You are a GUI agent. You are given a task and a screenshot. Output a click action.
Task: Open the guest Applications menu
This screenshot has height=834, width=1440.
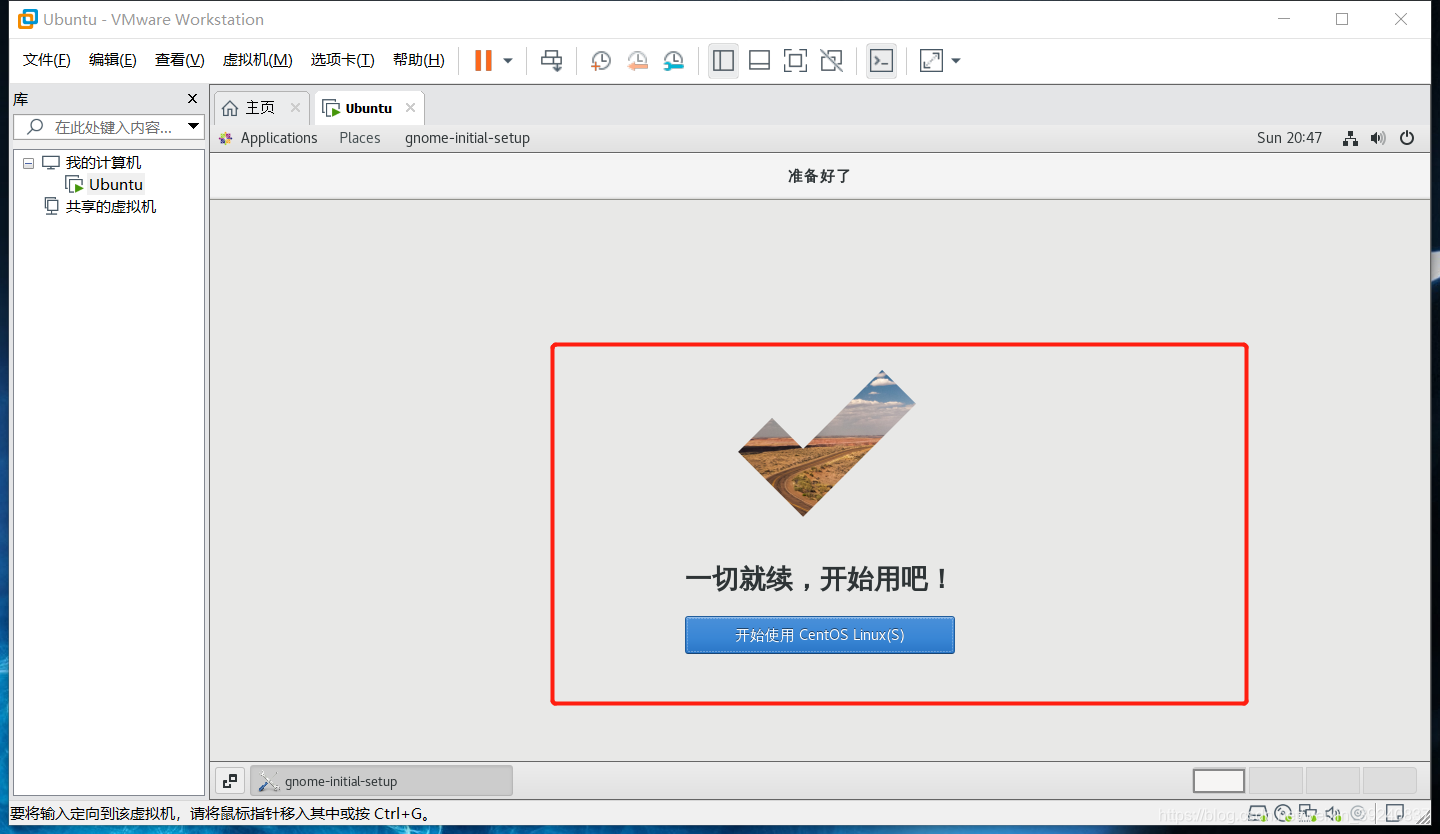point(279,138)
